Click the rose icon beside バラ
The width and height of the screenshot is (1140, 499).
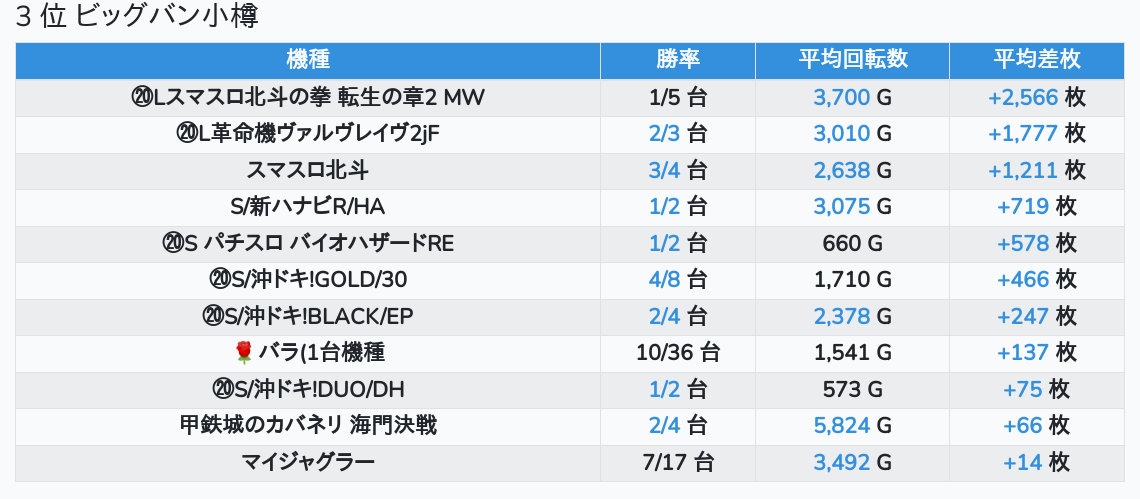pyautogui.click(x=243, y=352)
